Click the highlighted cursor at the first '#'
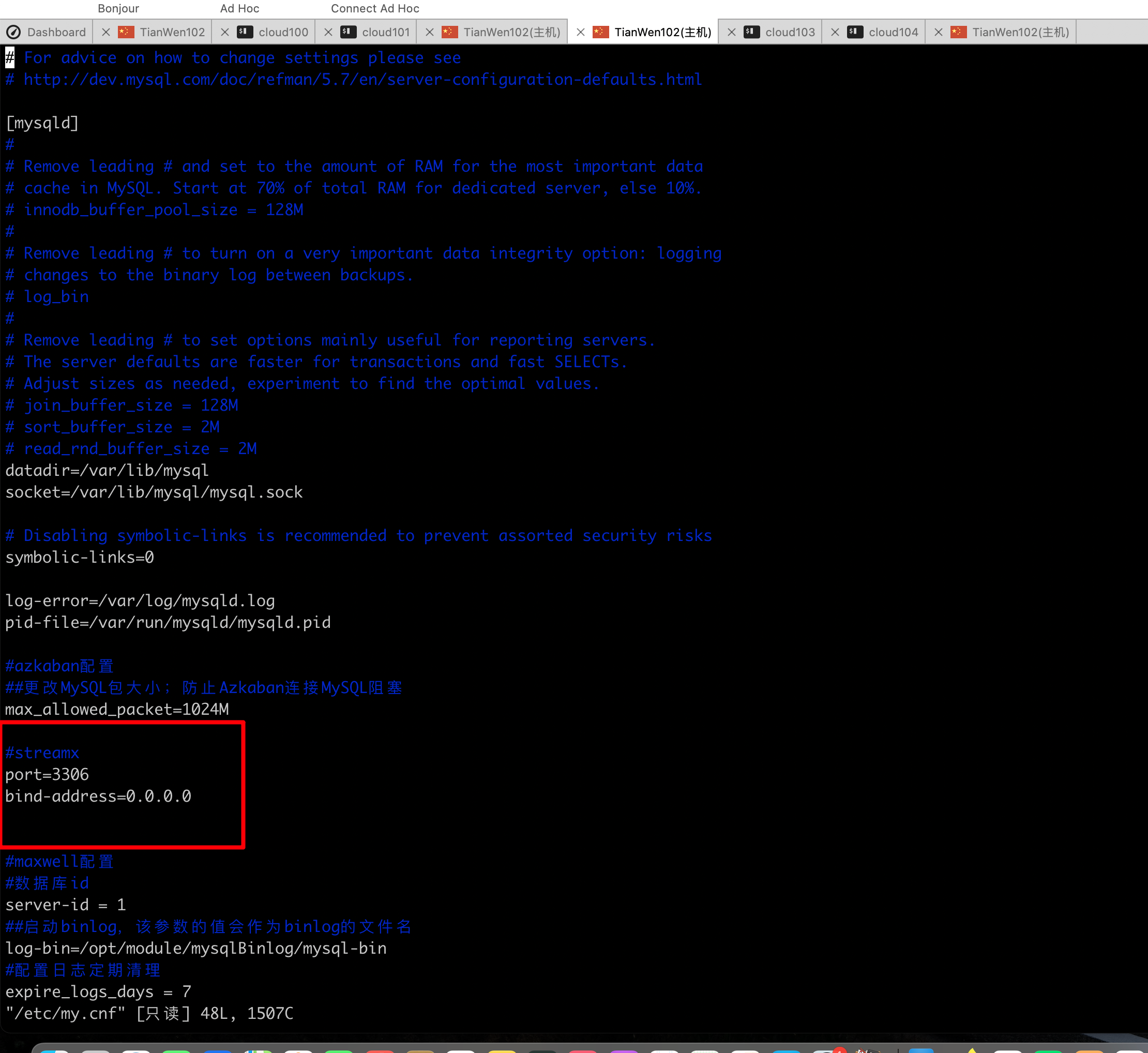 point(10,57)
